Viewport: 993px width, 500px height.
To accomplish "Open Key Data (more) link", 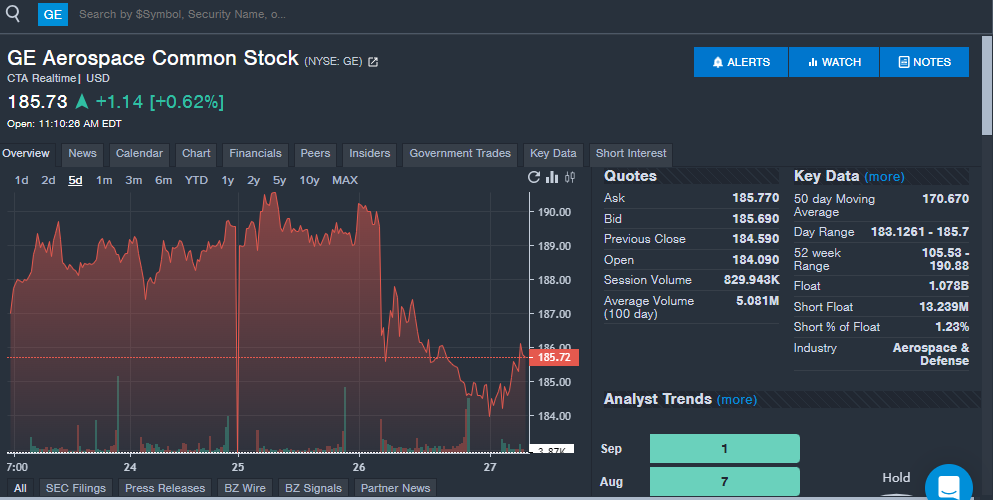I will point(884,177).
